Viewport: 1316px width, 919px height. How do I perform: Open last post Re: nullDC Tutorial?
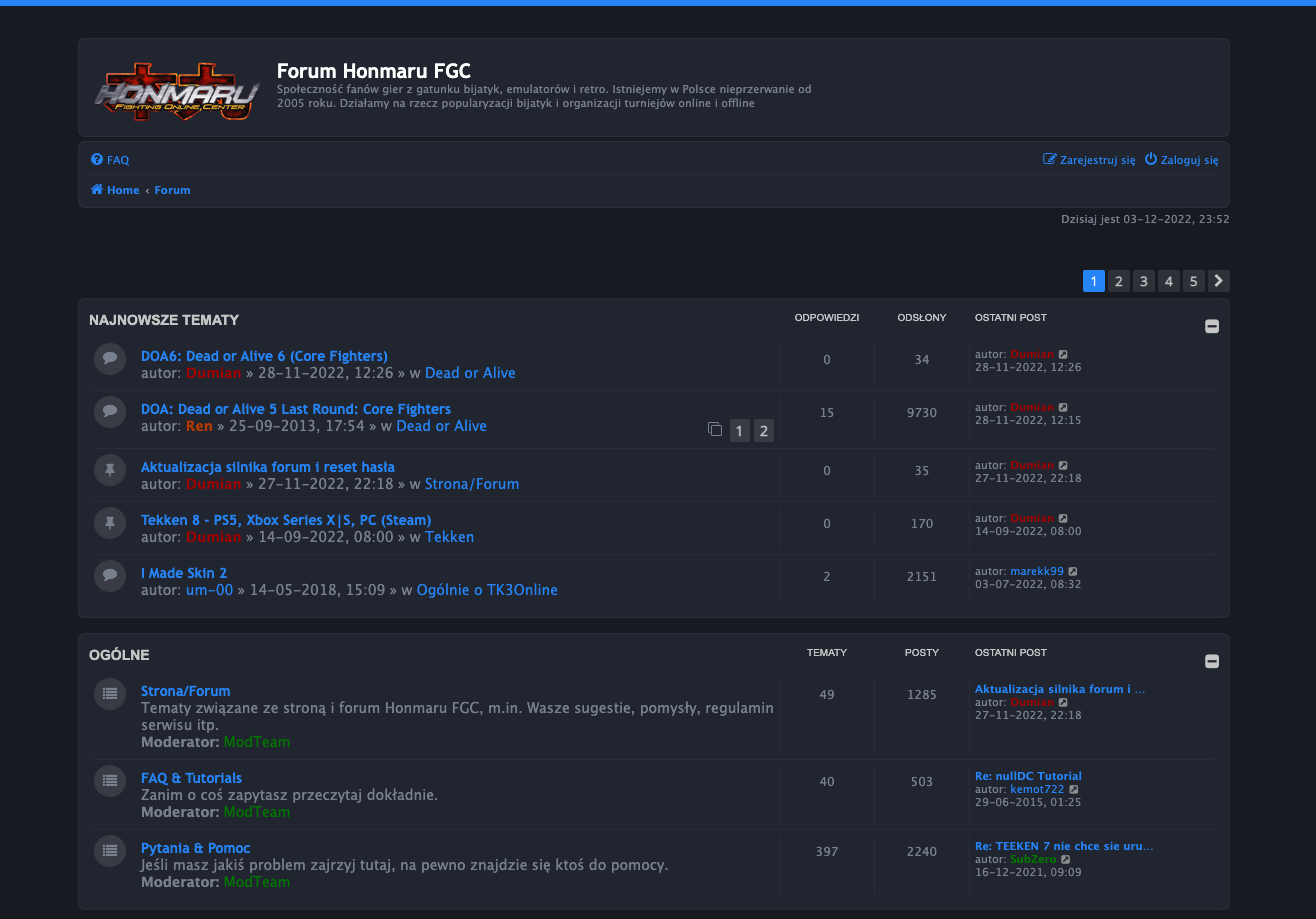pos(1028,776)
